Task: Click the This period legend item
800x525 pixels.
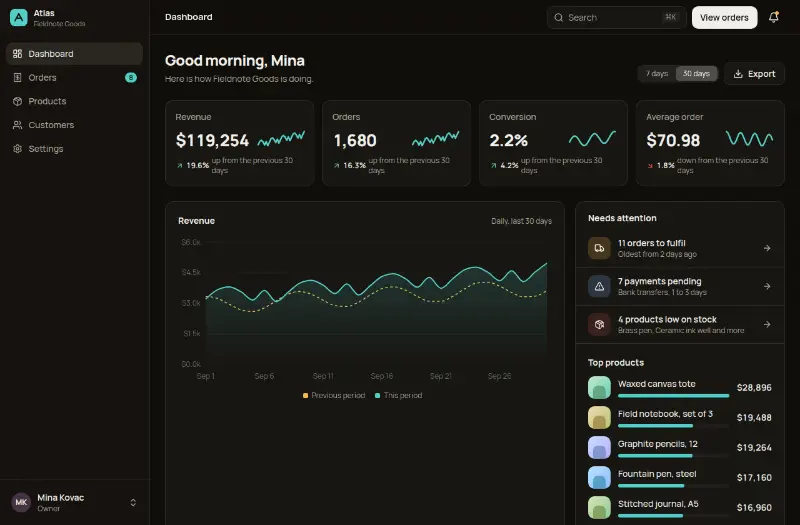Action: tap(398, 395)
